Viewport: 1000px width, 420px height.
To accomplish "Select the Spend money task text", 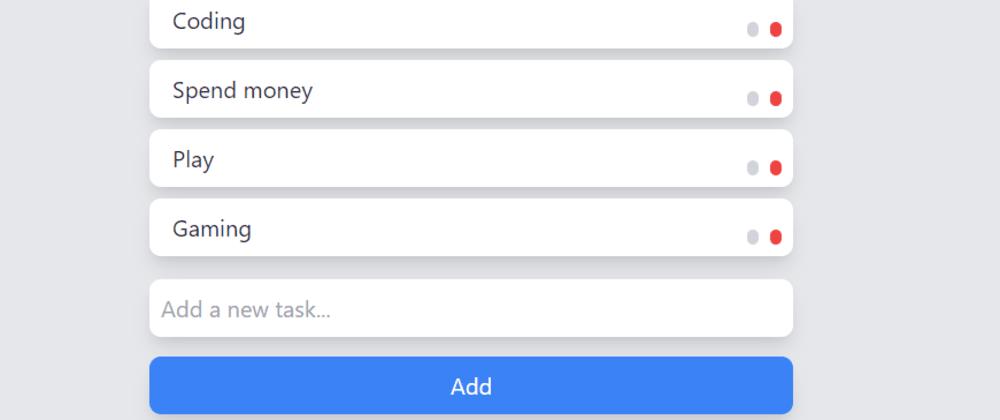I will [243, 91].
